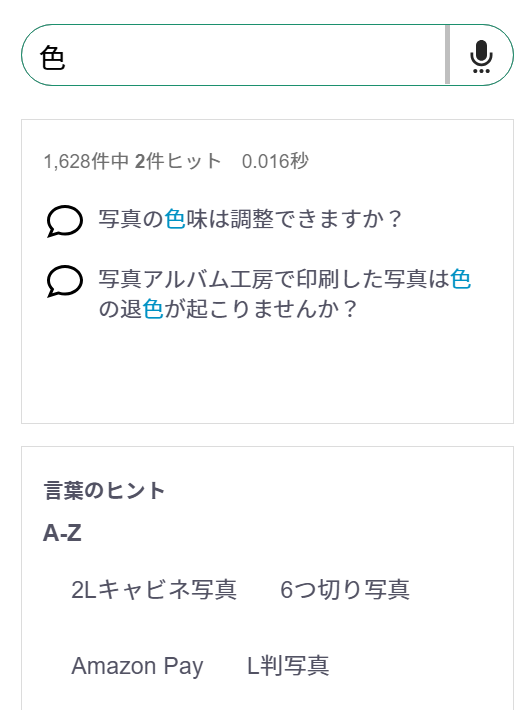Image resolution: width=532 pixels, height=710 pixels.
Task: Click speech bubble icon beside 写真アルバム工房 question
Action: (65, 281)
